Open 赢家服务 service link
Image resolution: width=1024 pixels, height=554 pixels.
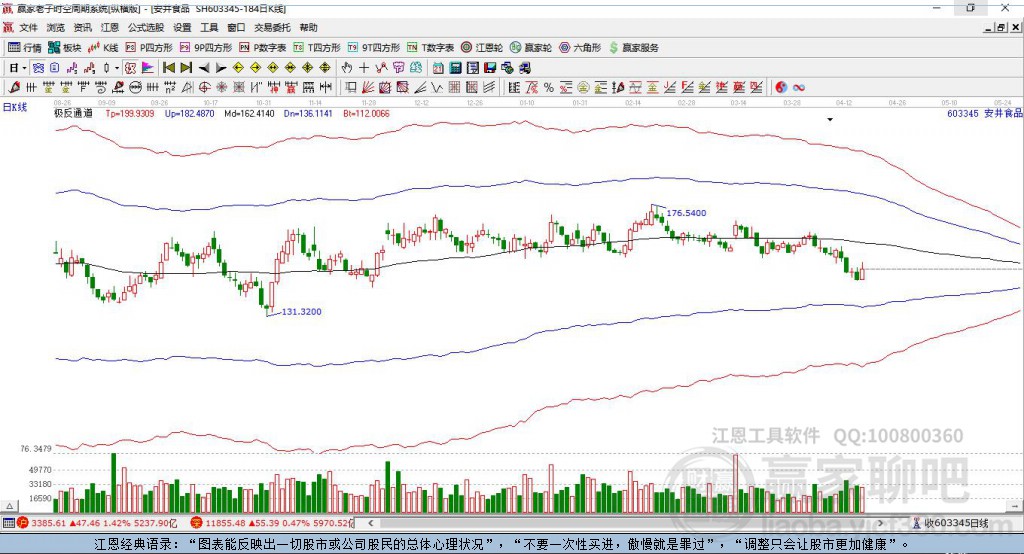coord(633,48)
